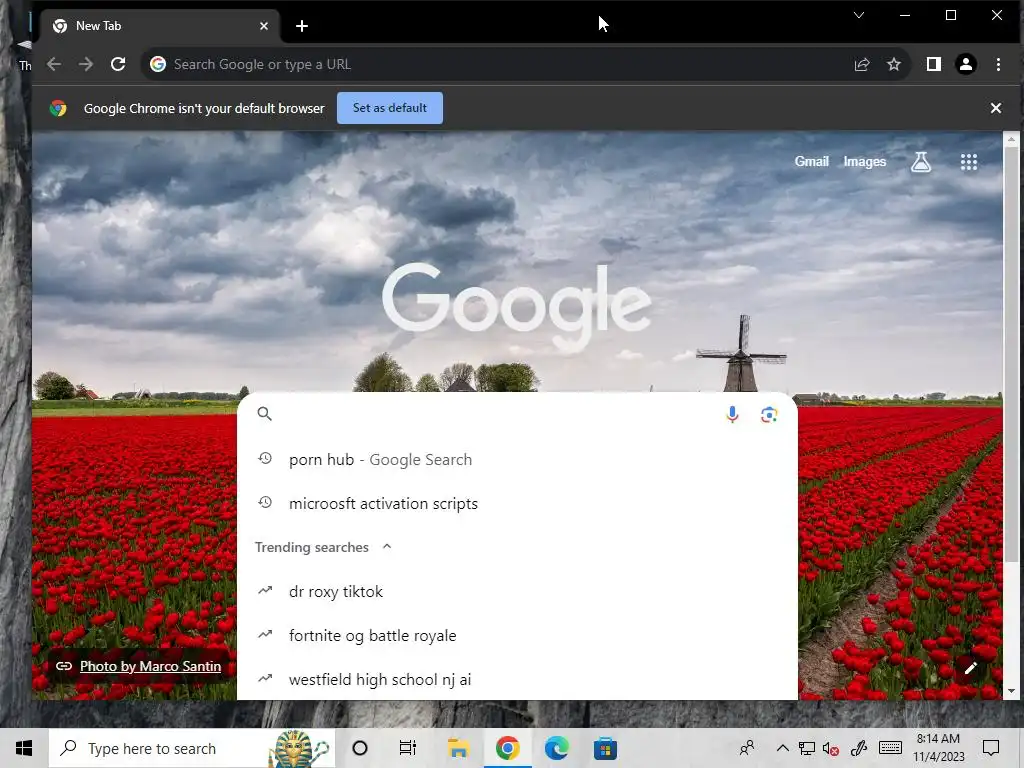
Task: Click Set as default button
Action: pos(390,108)
